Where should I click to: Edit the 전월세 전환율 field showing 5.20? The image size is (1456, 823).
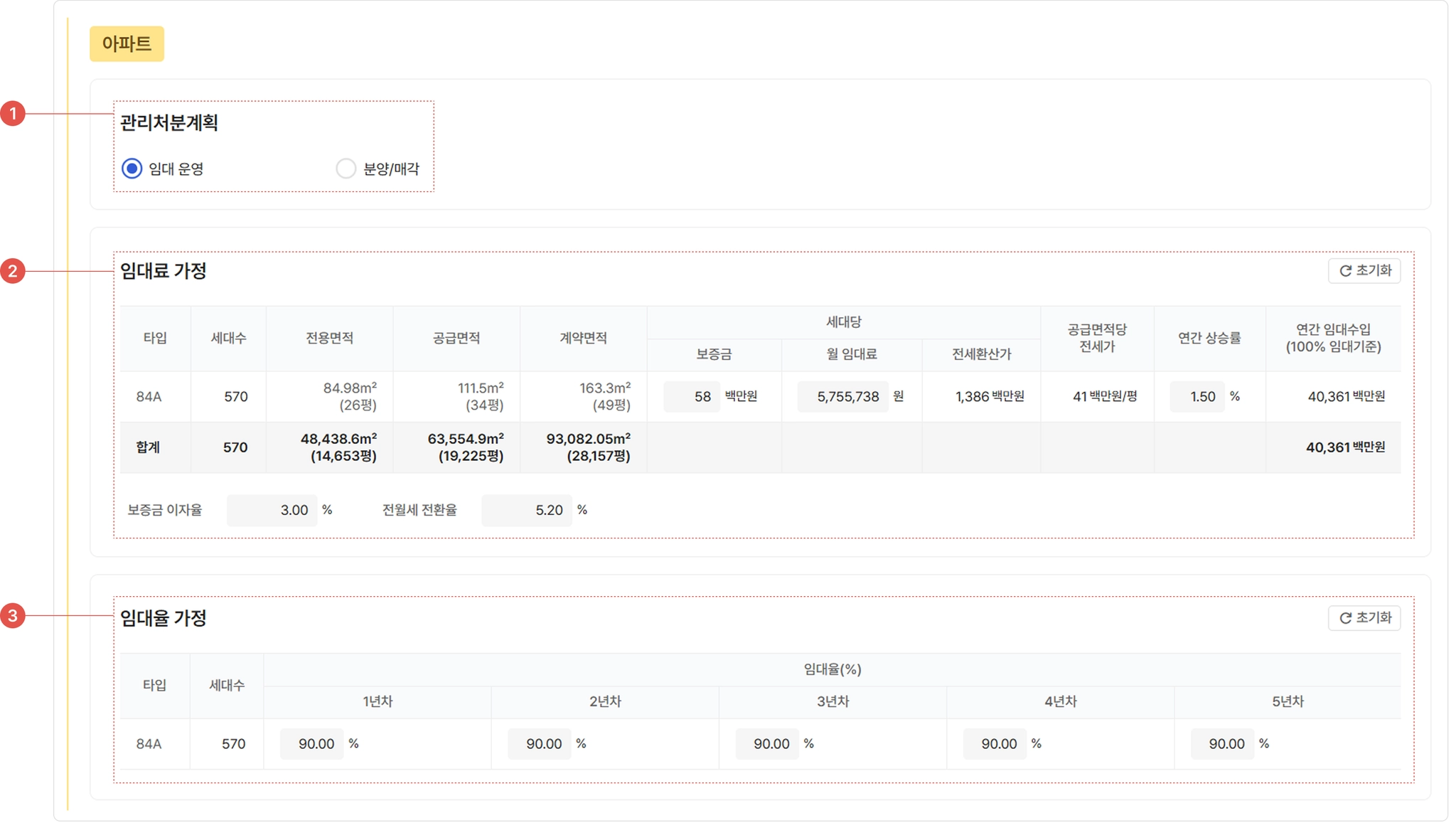point(527,510)
